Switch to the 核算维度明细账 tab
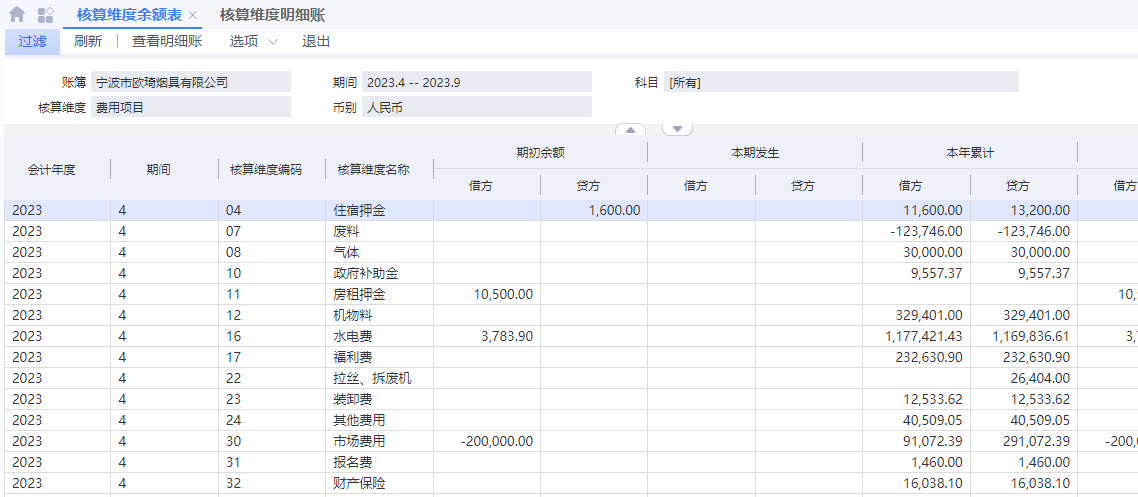 pos(272,15)
